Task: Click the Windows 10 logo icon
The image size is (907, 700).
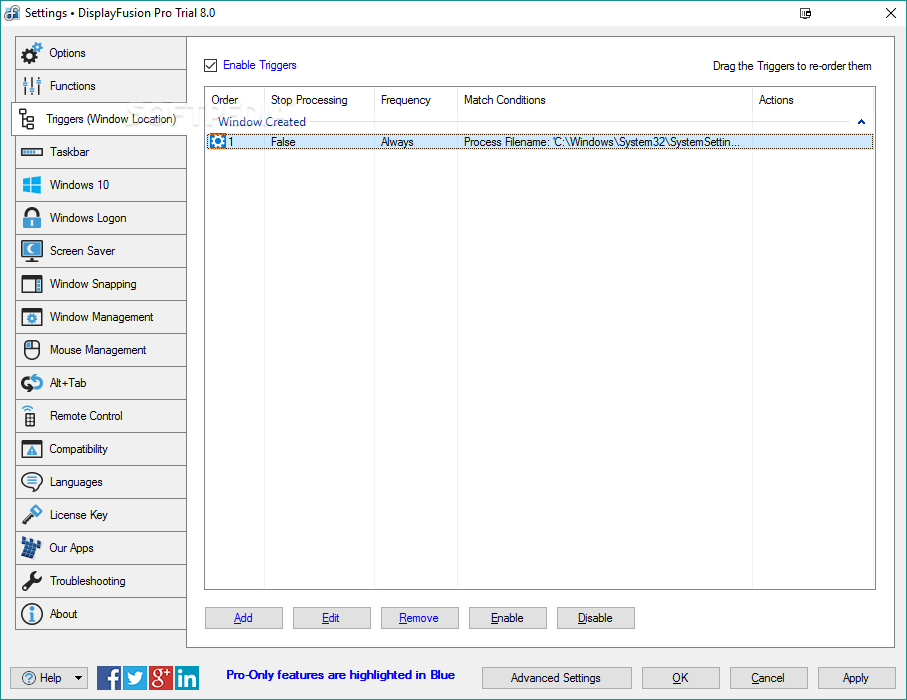Action: 31,185
